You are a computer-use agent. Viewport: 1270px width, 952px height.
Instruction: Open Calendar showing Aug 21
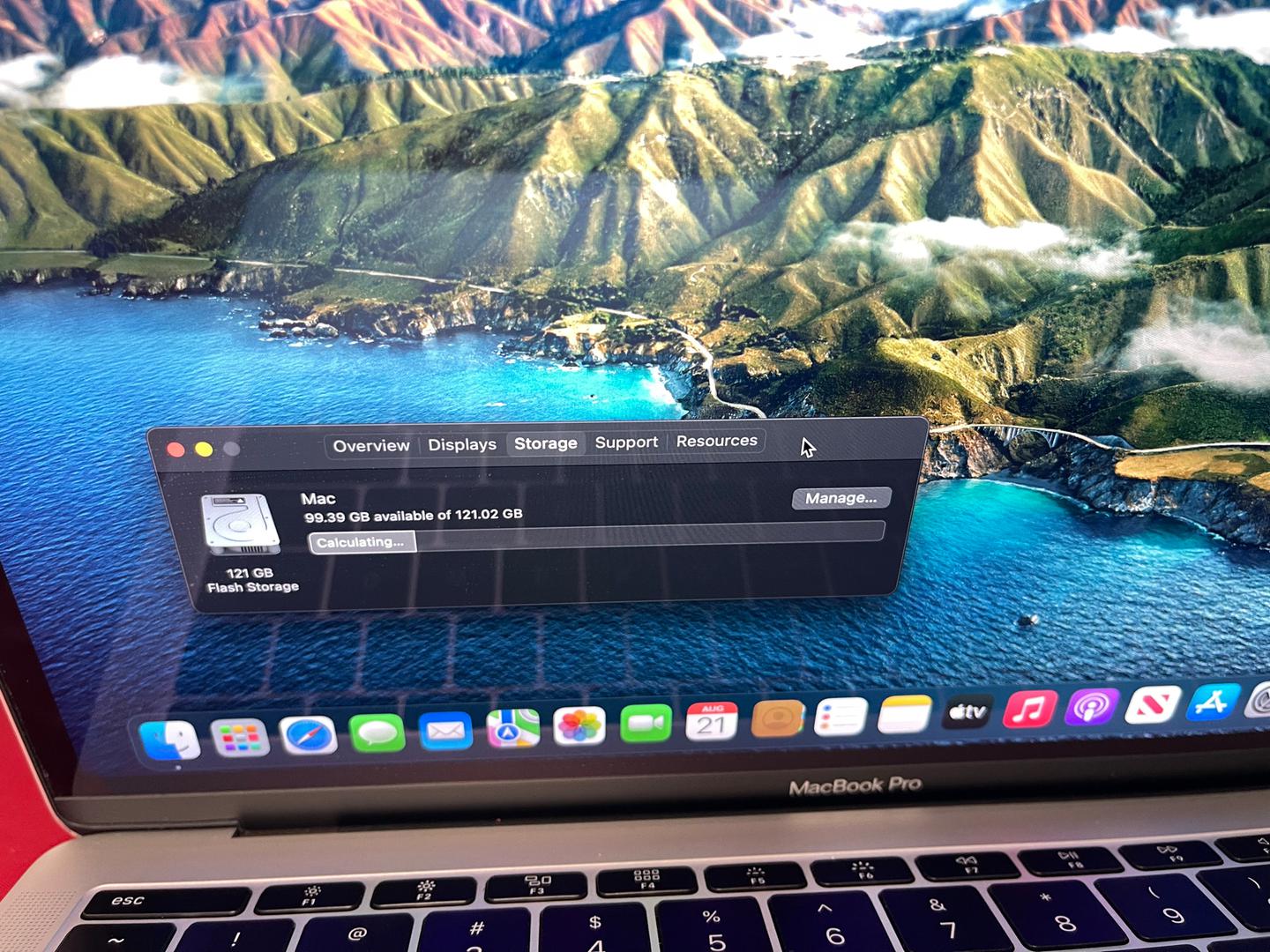coord(711,721)
